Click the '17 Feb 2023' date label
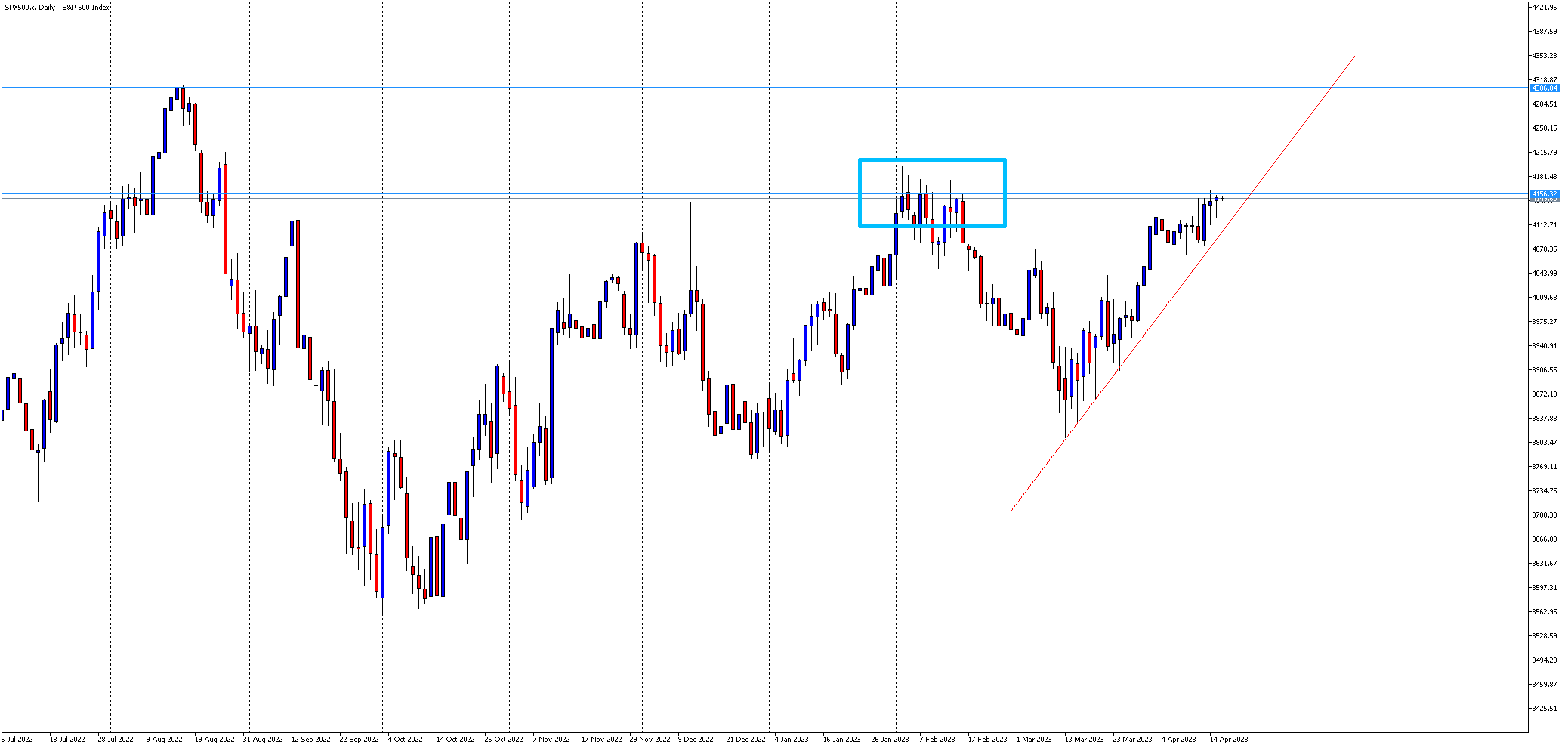The image size is (1568, 748). [988, 740]
